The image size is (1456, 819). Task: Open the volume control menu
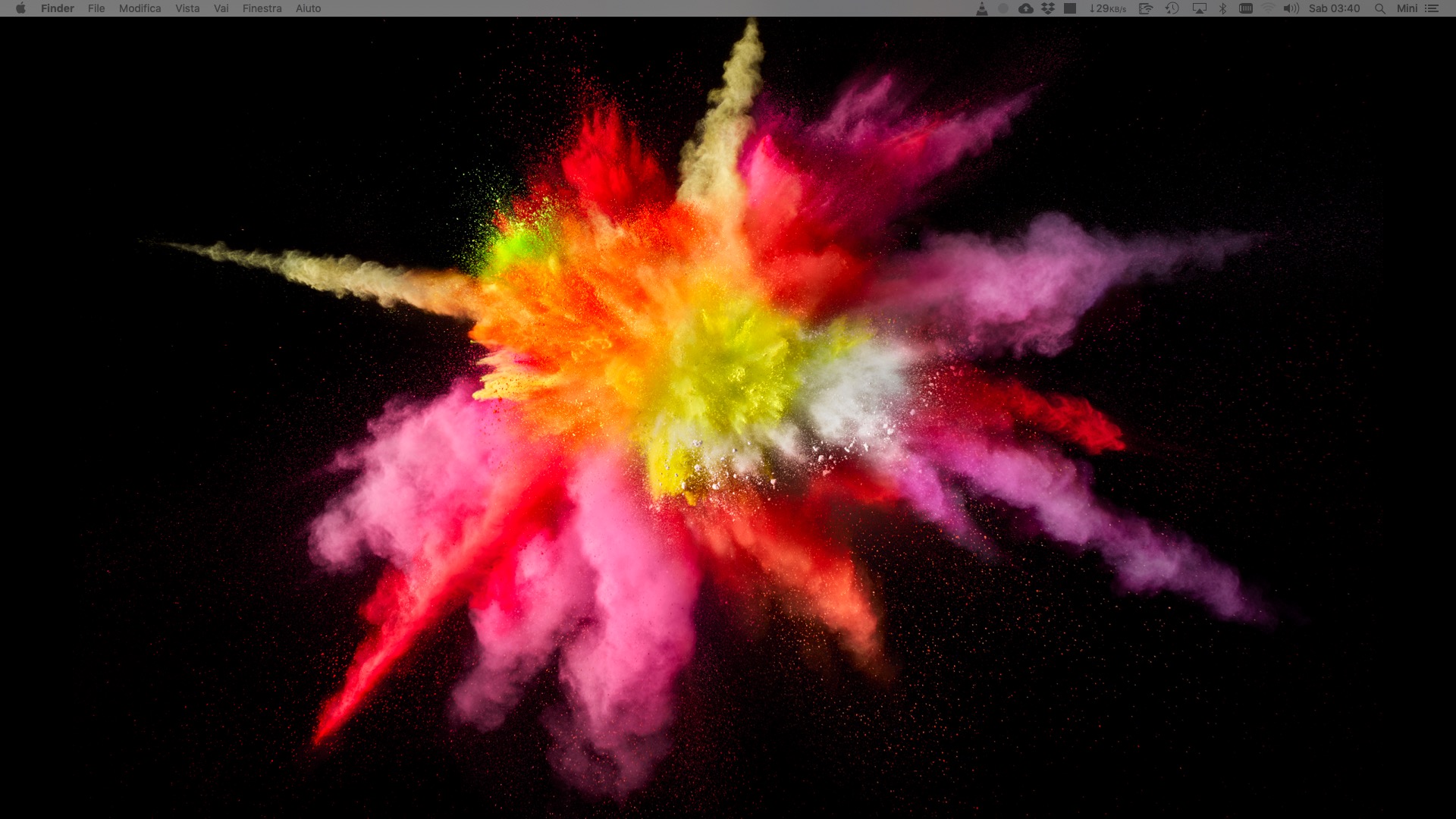pos(1291,8)
